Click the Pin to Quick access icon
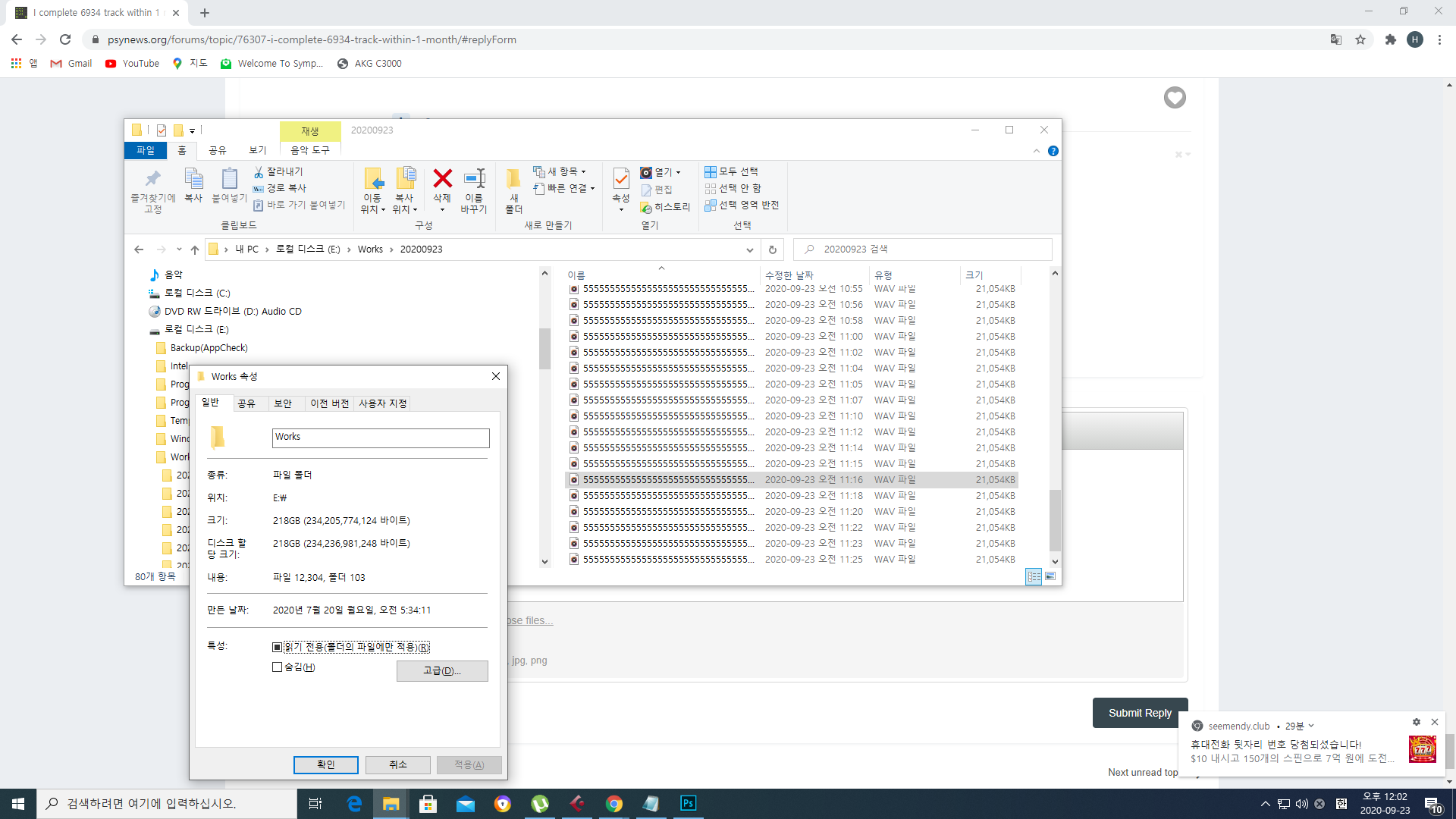Viewport: 1456px width, 819px height. (153, 180)
